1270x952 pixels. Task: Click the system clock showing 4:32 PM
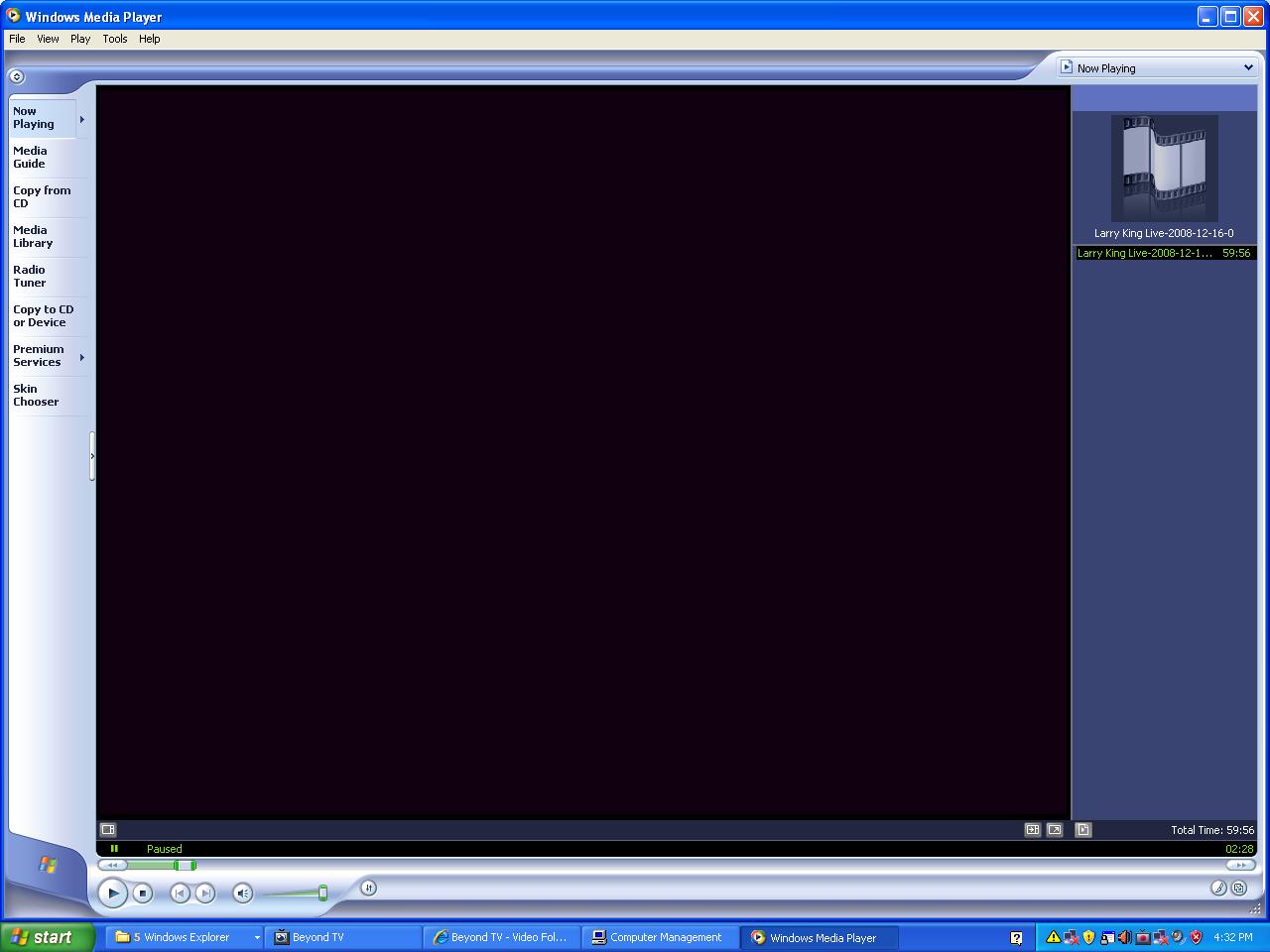[1233, 937]
